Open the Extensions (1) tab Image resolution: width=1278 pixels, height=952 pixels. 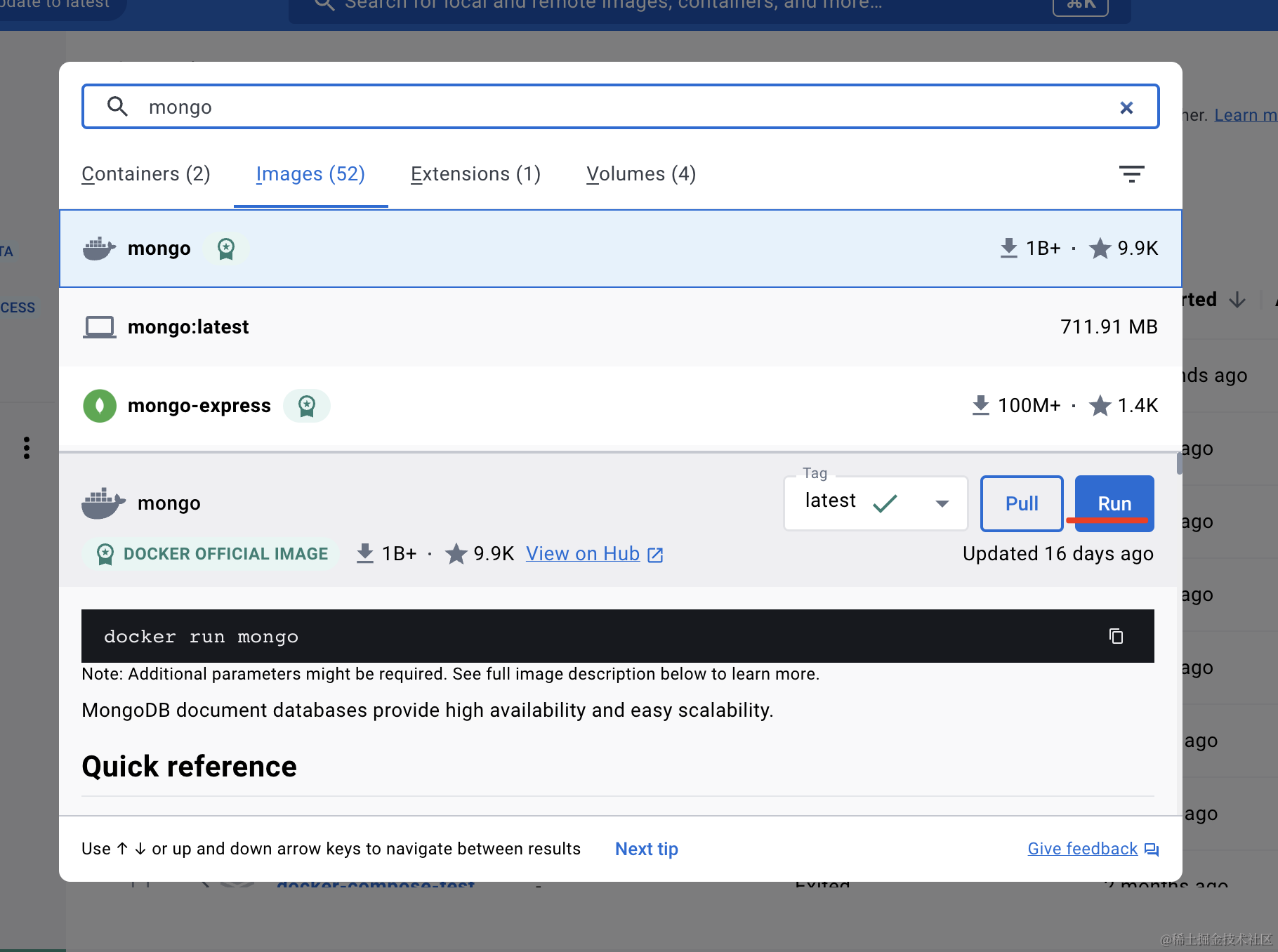(x=475, y=174)
